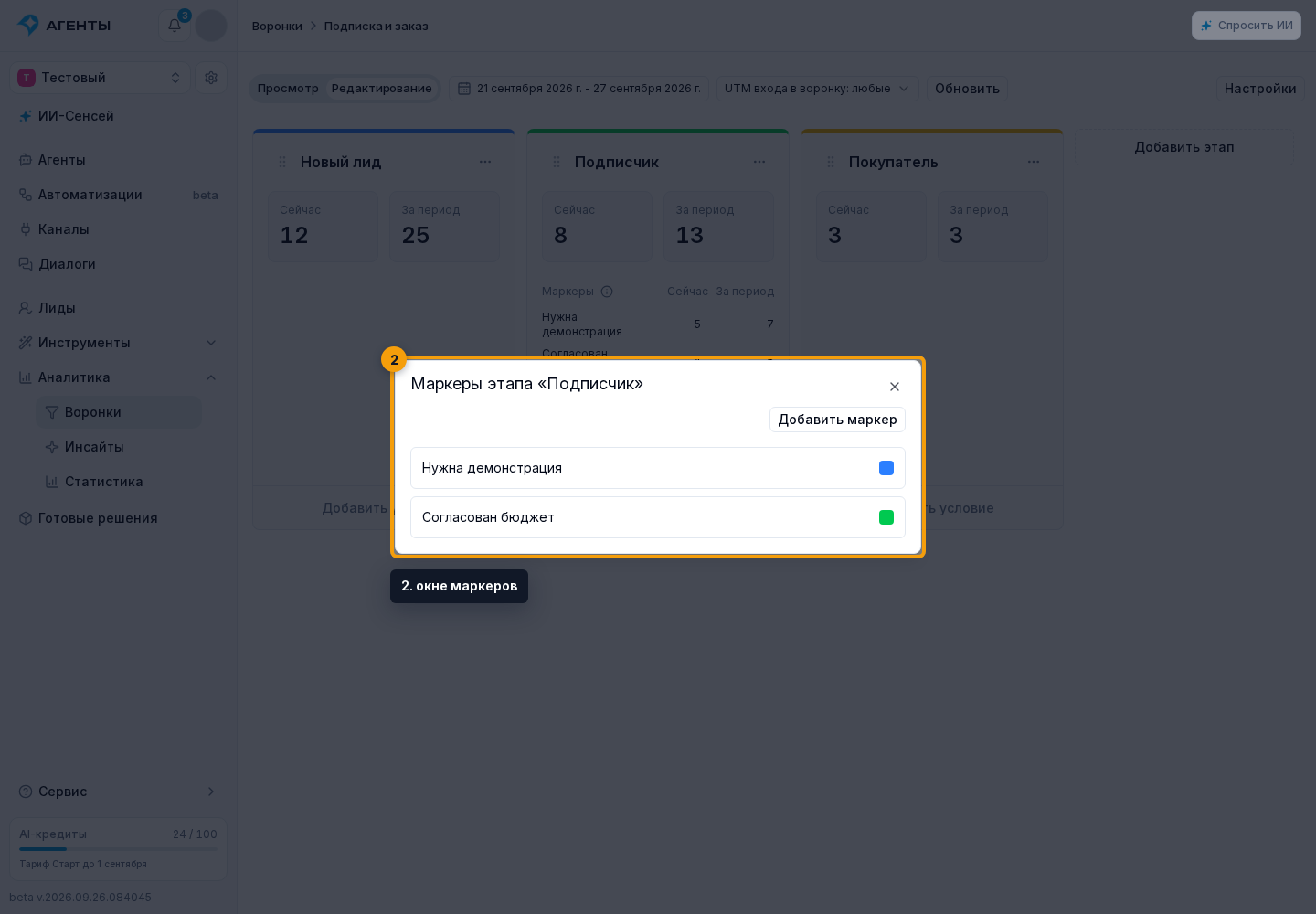Click the Обновить button
The width and height of the screenshot is (1316, 914).
967,89
